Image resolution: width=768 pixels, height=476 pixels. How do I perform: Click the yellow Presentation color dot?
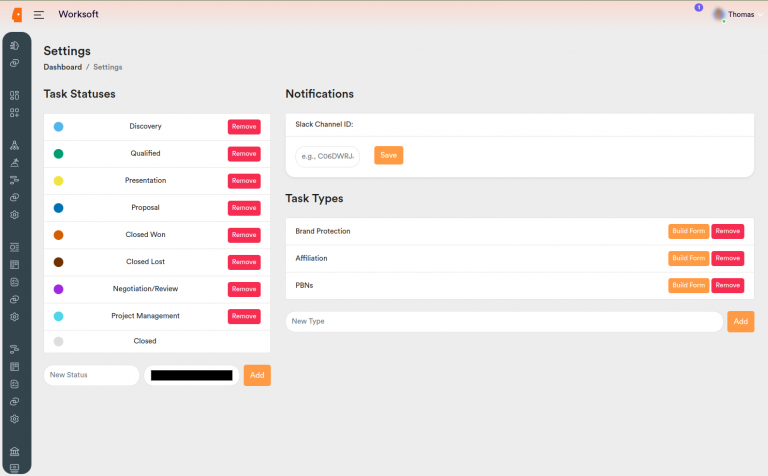pos(58,181)
